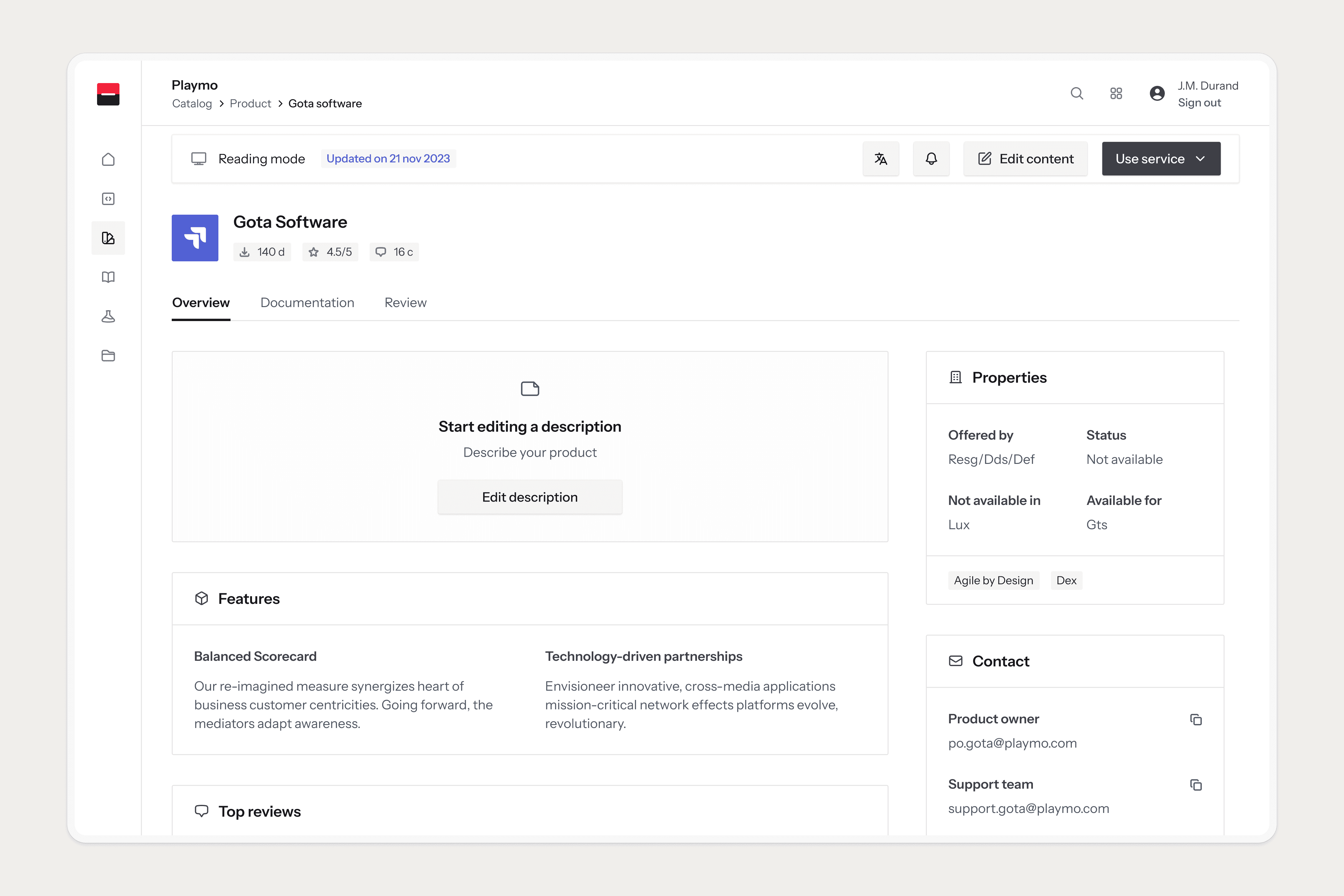Copy the Support team email
1344x896 pixels.
coord(1196,785)
